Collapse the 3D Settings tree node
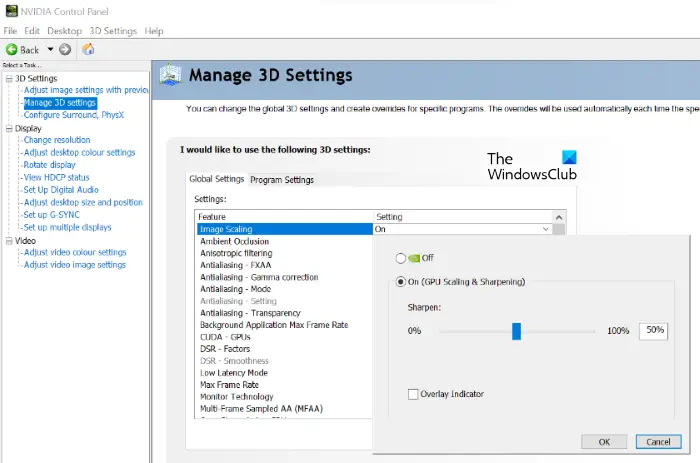700x463 pixels. [x=9, y=79]
